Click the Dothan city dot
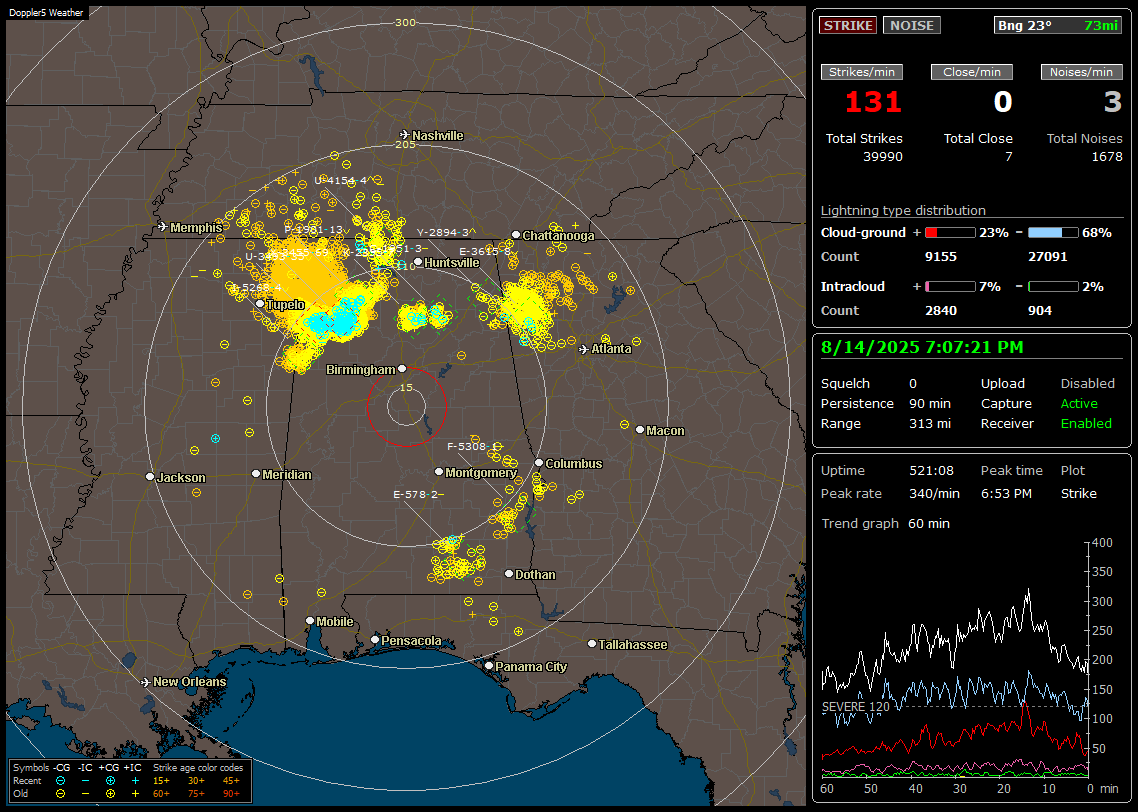The width and height of the screenshot is (1138, 812). [509, 574]
